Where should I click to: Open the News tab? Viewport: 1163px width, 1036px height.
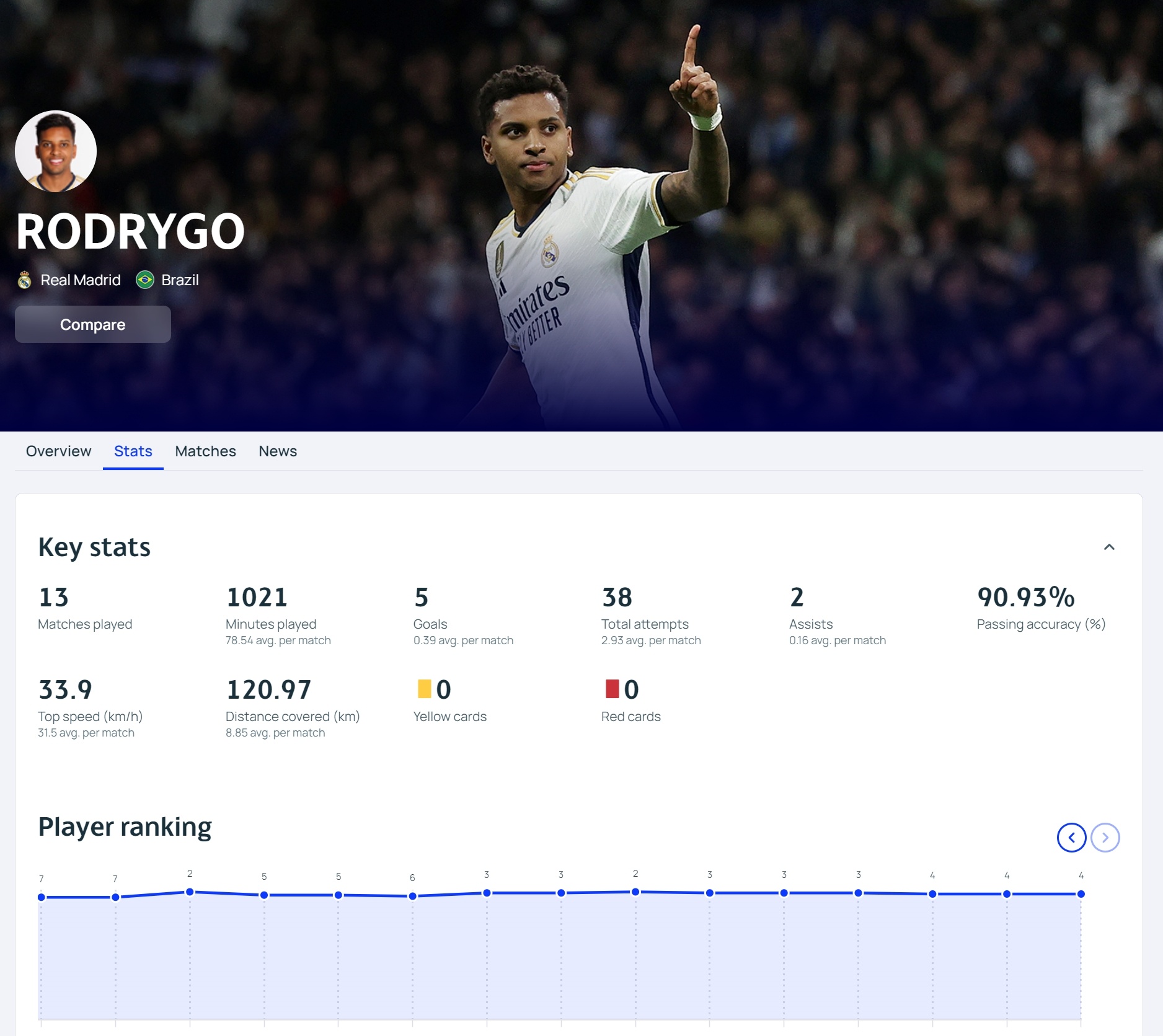click(x=278, y=451)
